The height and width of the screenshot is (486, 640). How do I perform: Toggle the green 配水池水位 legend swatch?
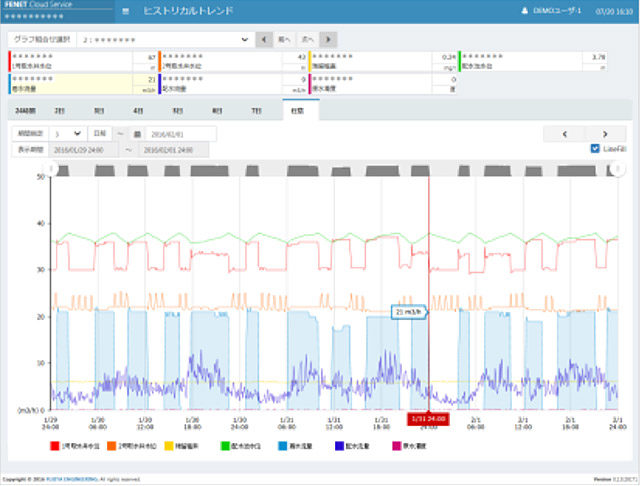(x=225, y=446)
